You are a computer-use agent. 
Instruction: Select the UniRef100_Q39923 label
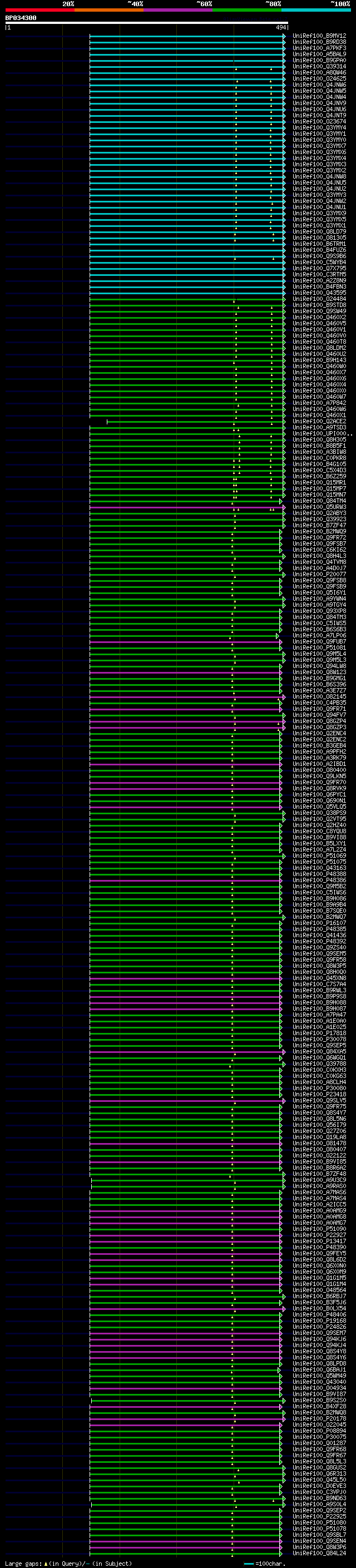pos(319,519)
